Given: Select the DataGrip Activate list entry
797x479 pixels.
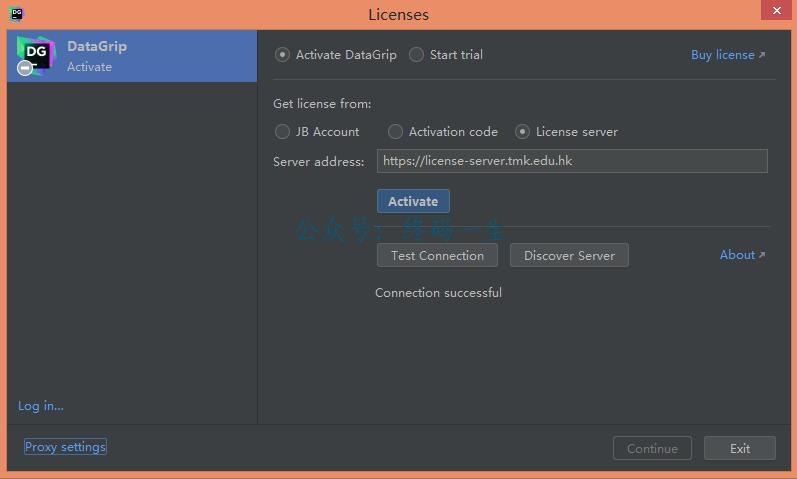Looking at the screenshot, I should click(132, 56).
